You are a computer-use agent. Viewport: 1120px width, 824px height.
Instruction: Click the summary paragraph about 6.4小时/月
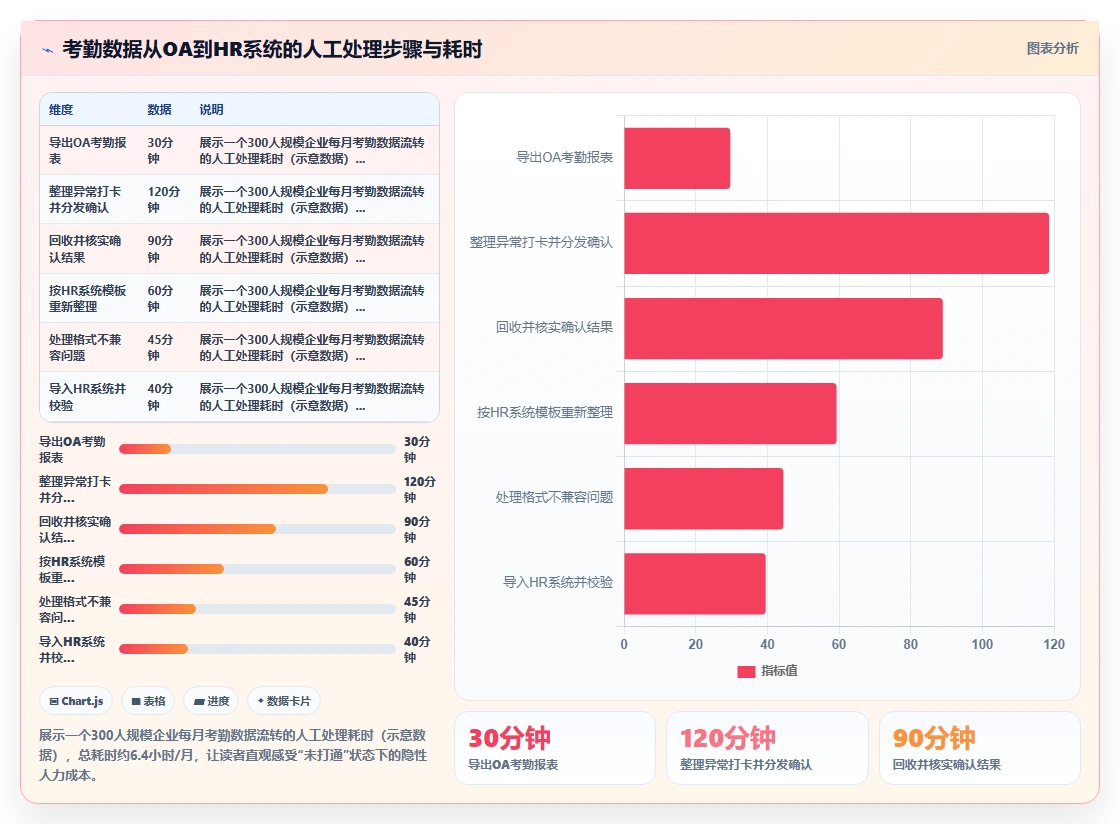pyautogui.click(x=233, y=755)
